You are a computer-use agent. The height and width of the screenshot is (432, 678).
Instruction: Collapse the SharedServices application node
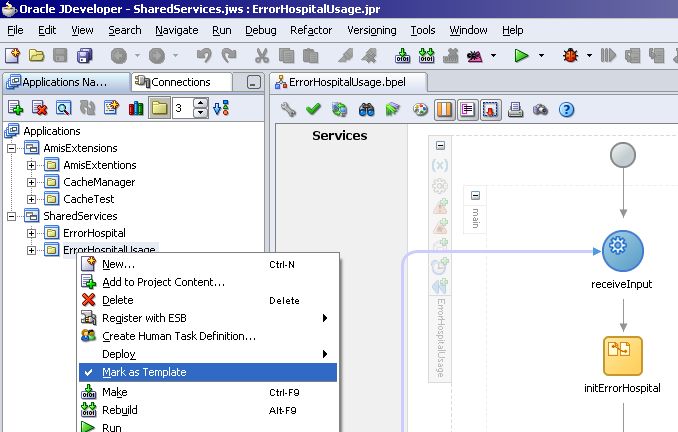[x=13, y=216]
